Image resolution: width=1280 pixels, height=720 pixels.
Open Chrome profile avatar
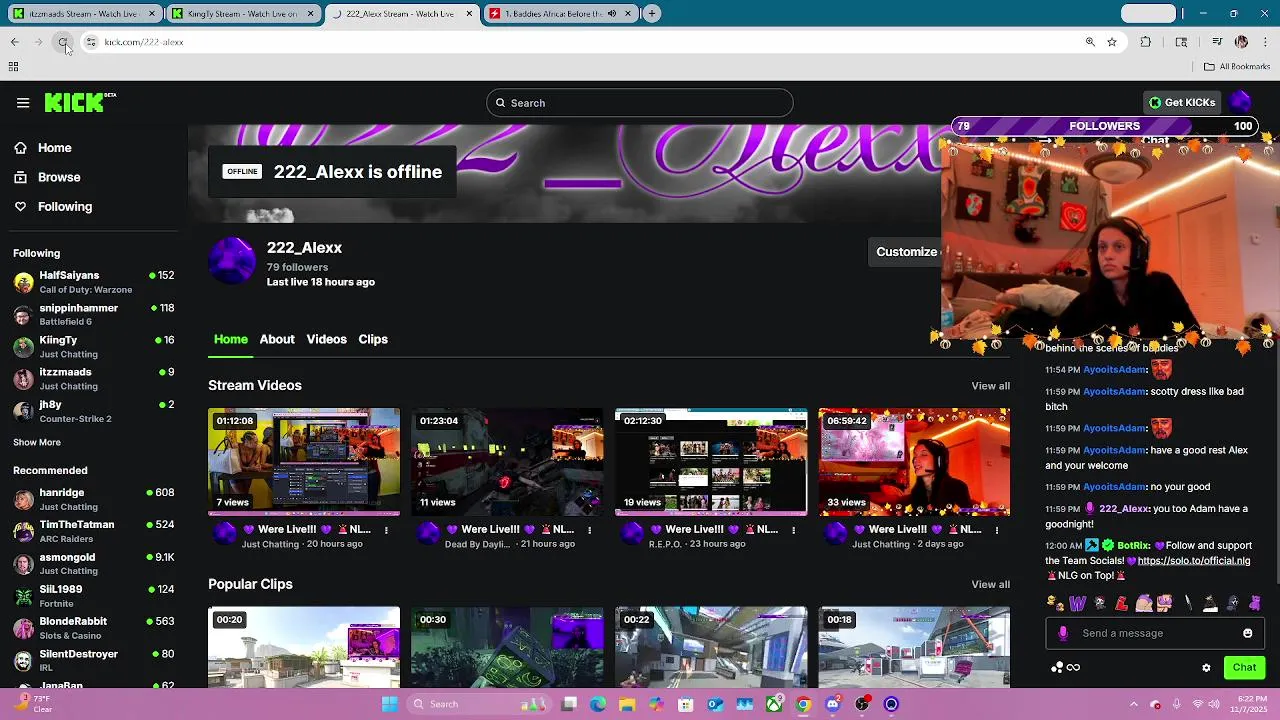1241,42
